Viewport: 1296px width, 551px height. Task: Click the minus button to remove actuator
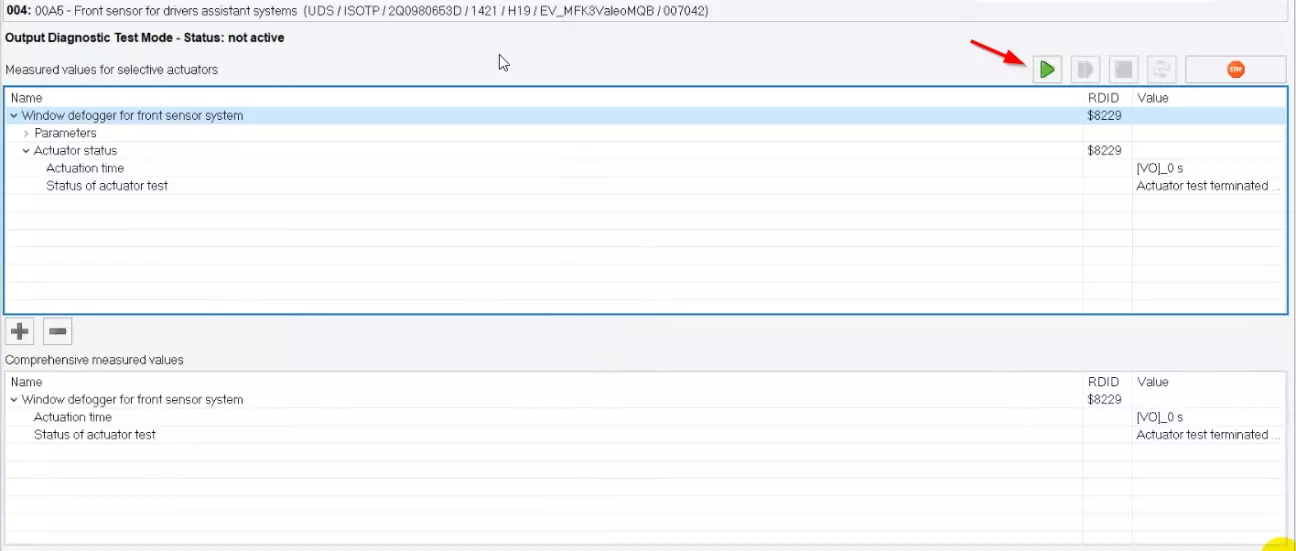click(x=58, y=331)
